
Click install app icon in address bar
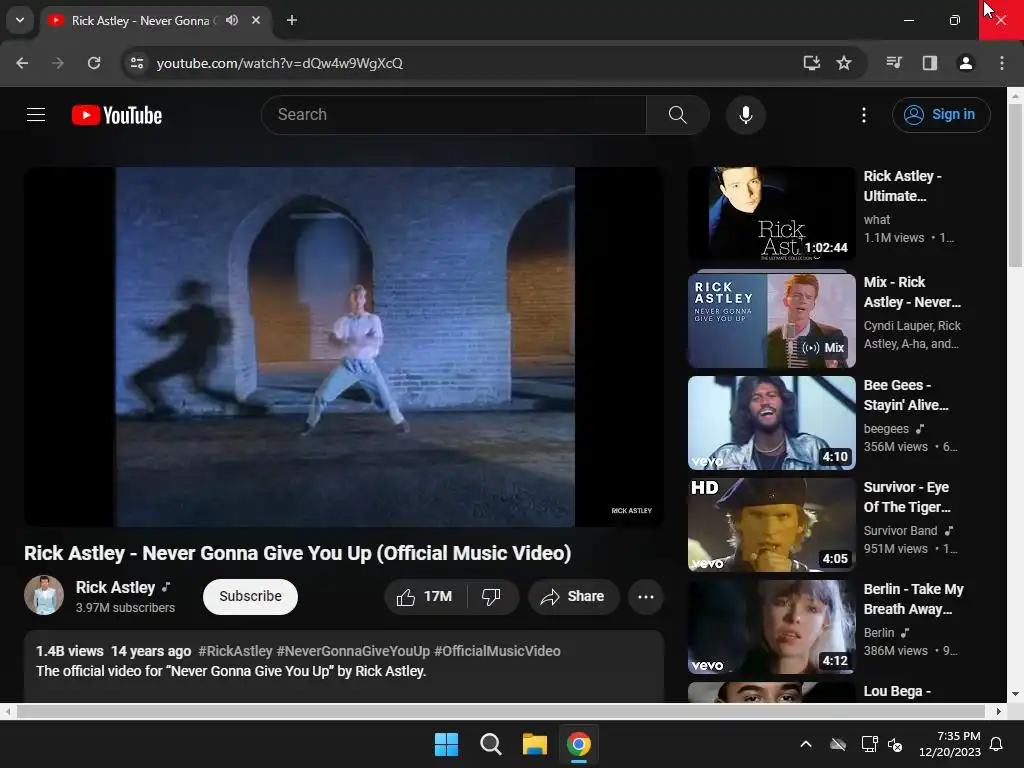[x=812, y=63]
